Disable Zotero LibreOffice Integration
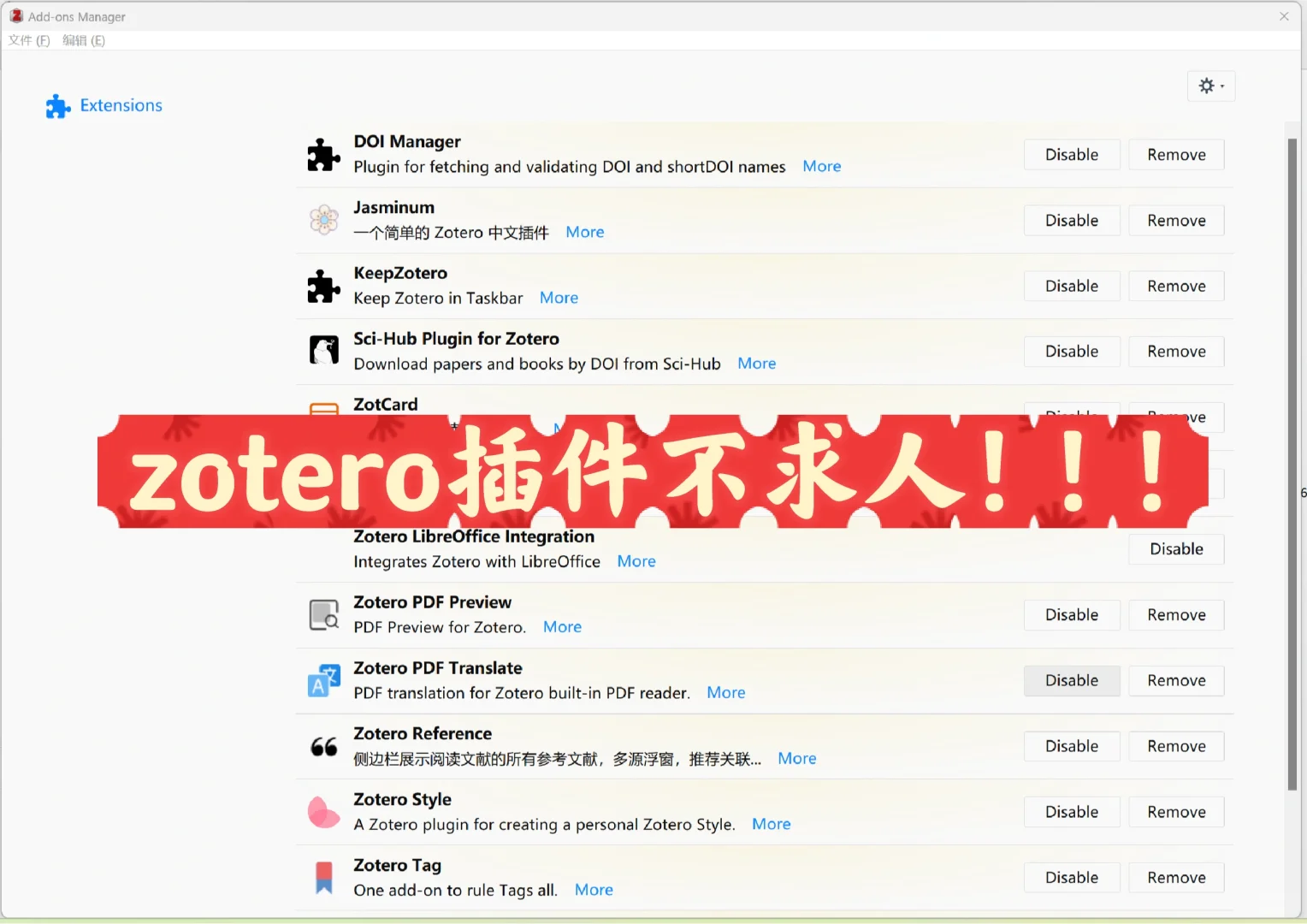 point(1175,548)
